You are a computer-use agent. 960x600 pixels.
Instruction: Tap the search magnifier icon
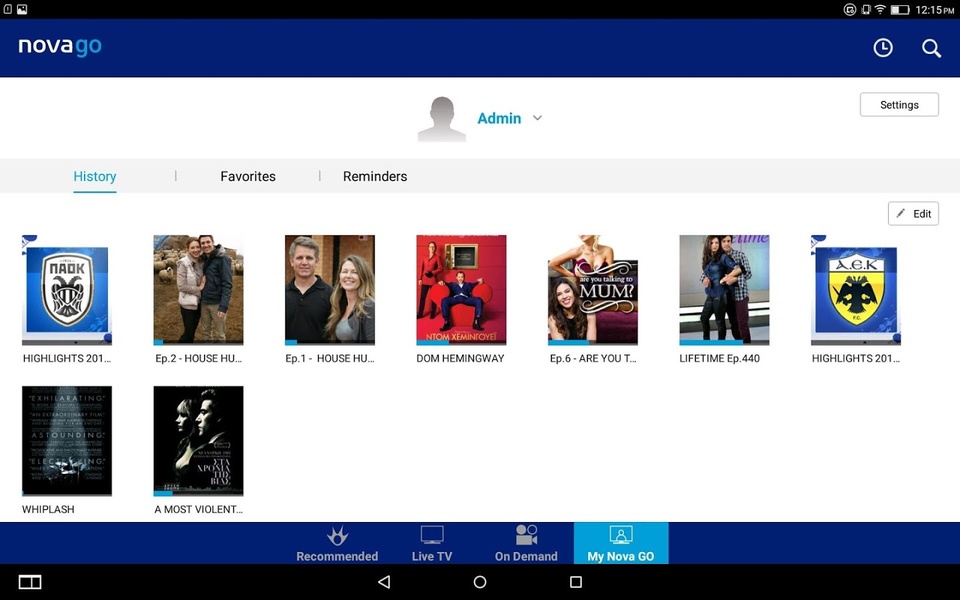(931, 48)
